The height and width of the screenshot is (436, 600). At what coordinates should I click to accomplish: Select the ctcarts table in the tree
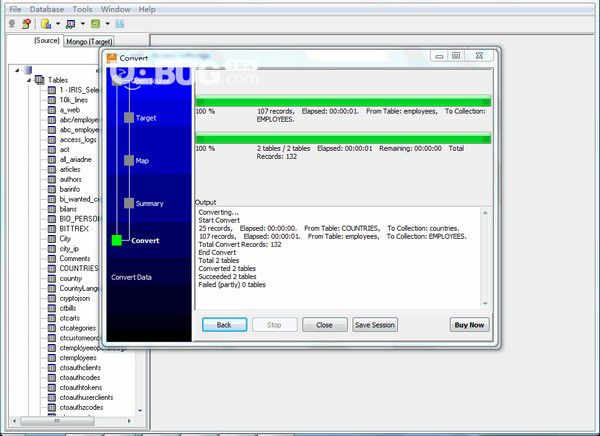click(x=70, y=318)
